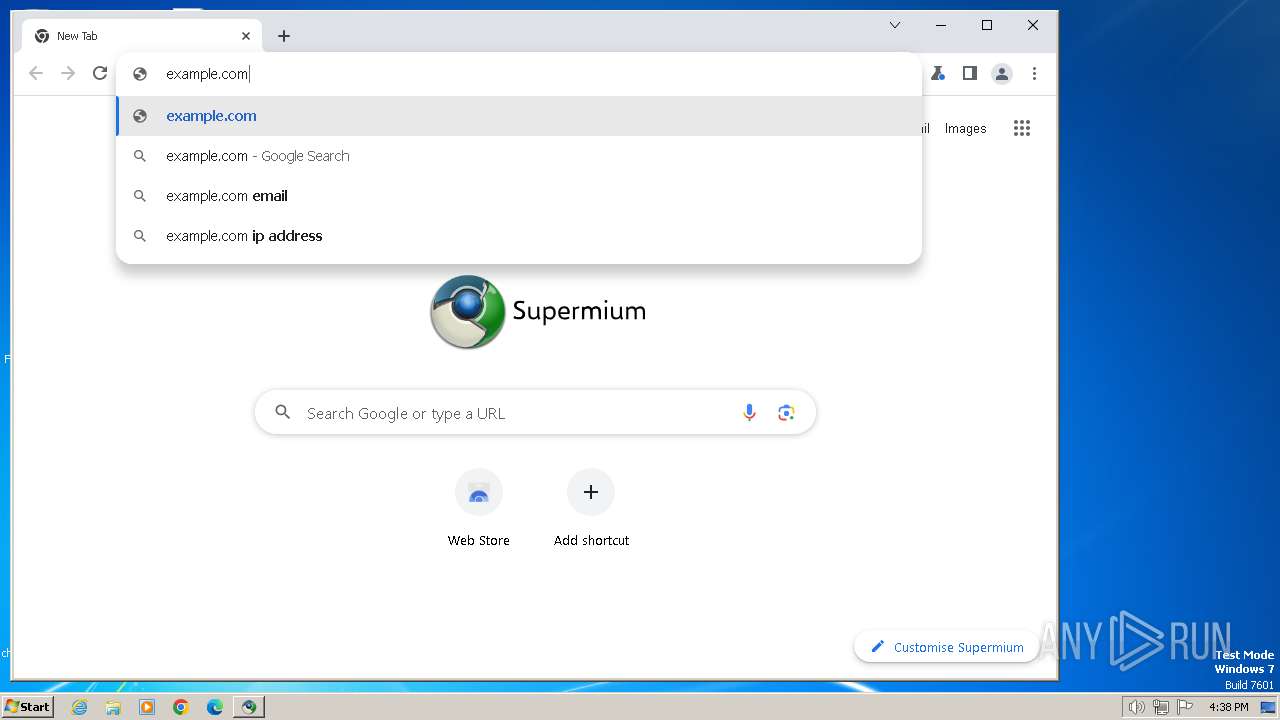Open the Images link

[x=965, y=128]
